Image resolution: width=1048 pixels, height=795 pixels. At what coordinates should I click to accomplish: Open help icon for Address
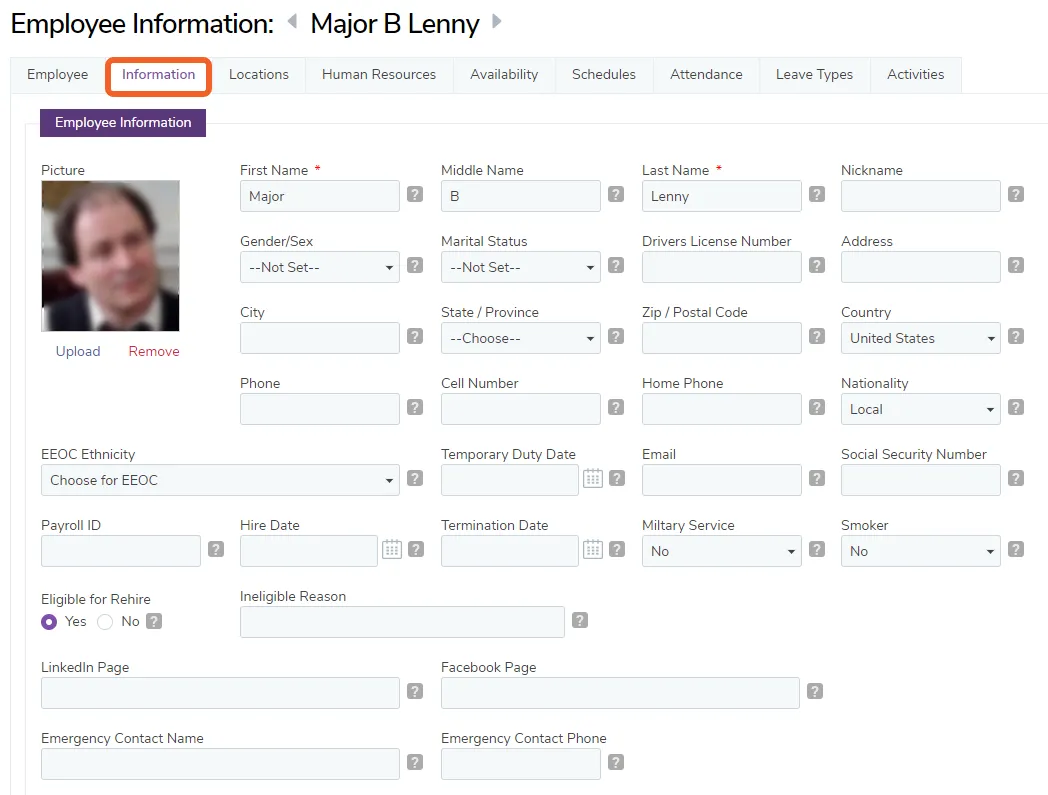[1016, 265]
